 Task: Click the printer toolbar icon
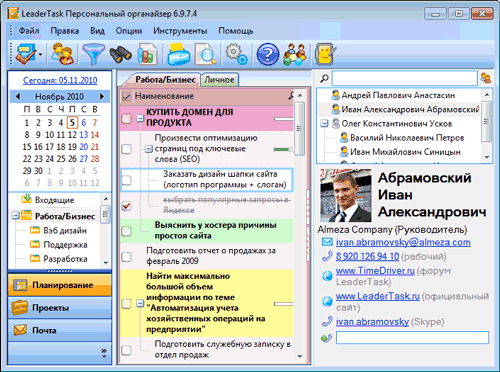pos(178,54)
